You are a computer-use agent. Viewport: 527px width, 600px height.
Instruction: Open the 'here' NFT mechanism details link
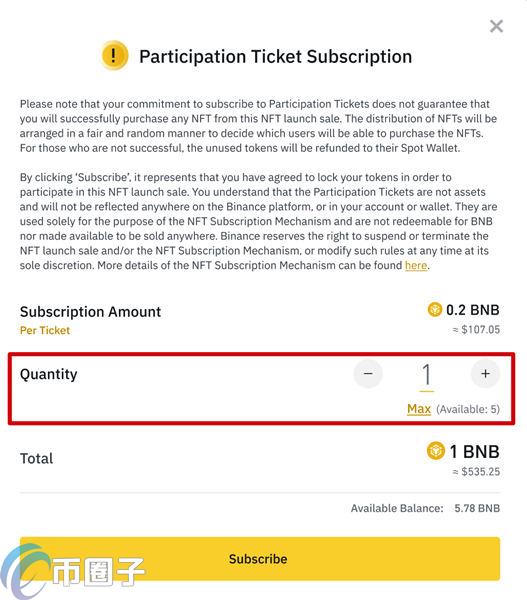(416, 265)
